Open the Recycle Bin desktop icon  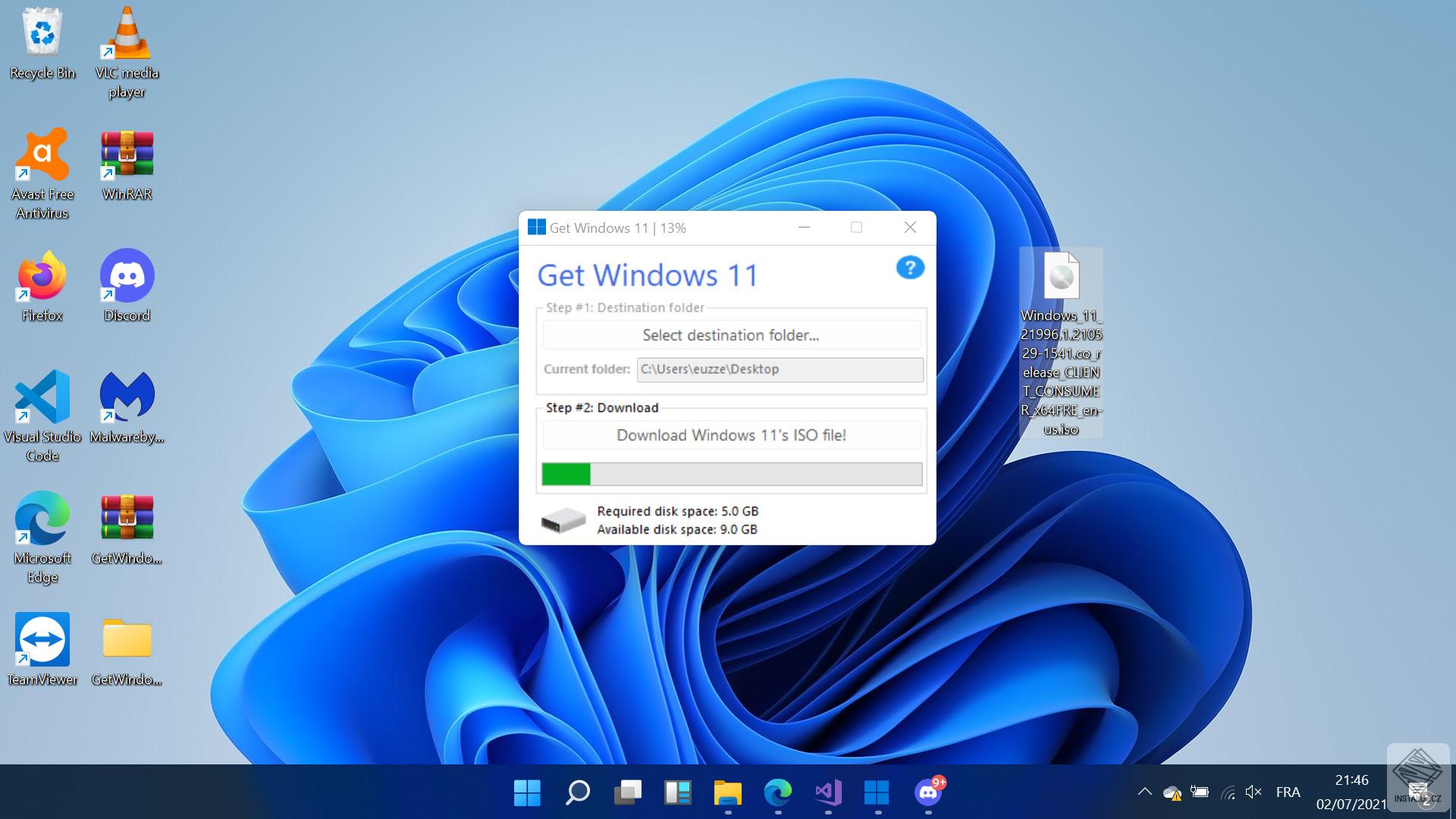pos(42,42)
